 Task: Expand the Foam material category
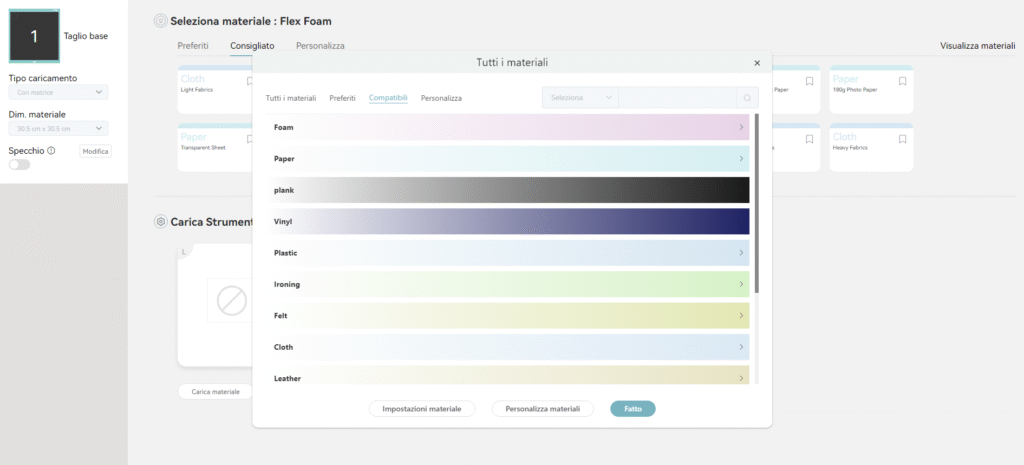(510, 128)
